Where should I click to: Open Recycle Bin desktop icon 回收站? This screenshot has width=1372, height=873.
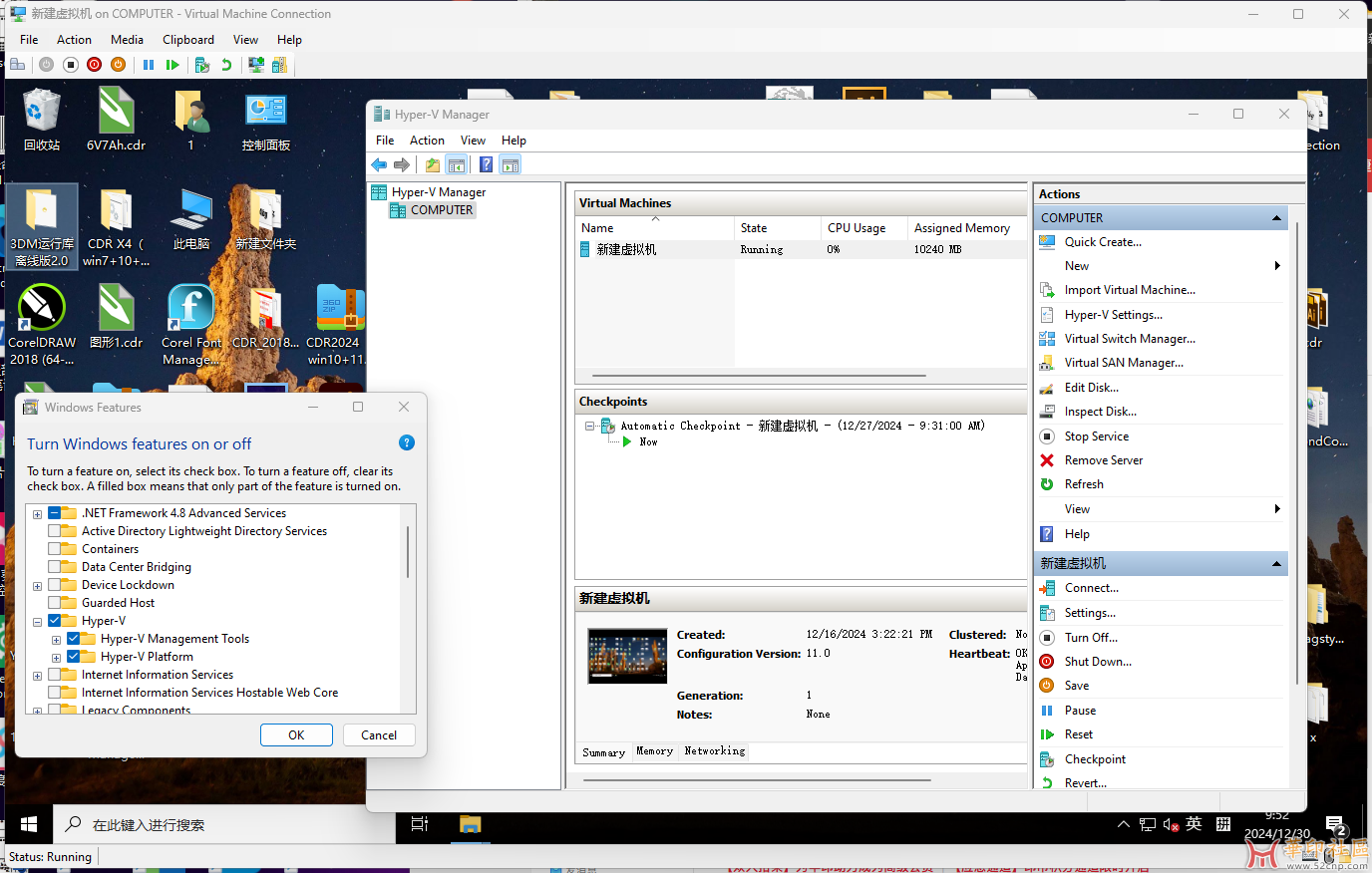coord(42,119)
